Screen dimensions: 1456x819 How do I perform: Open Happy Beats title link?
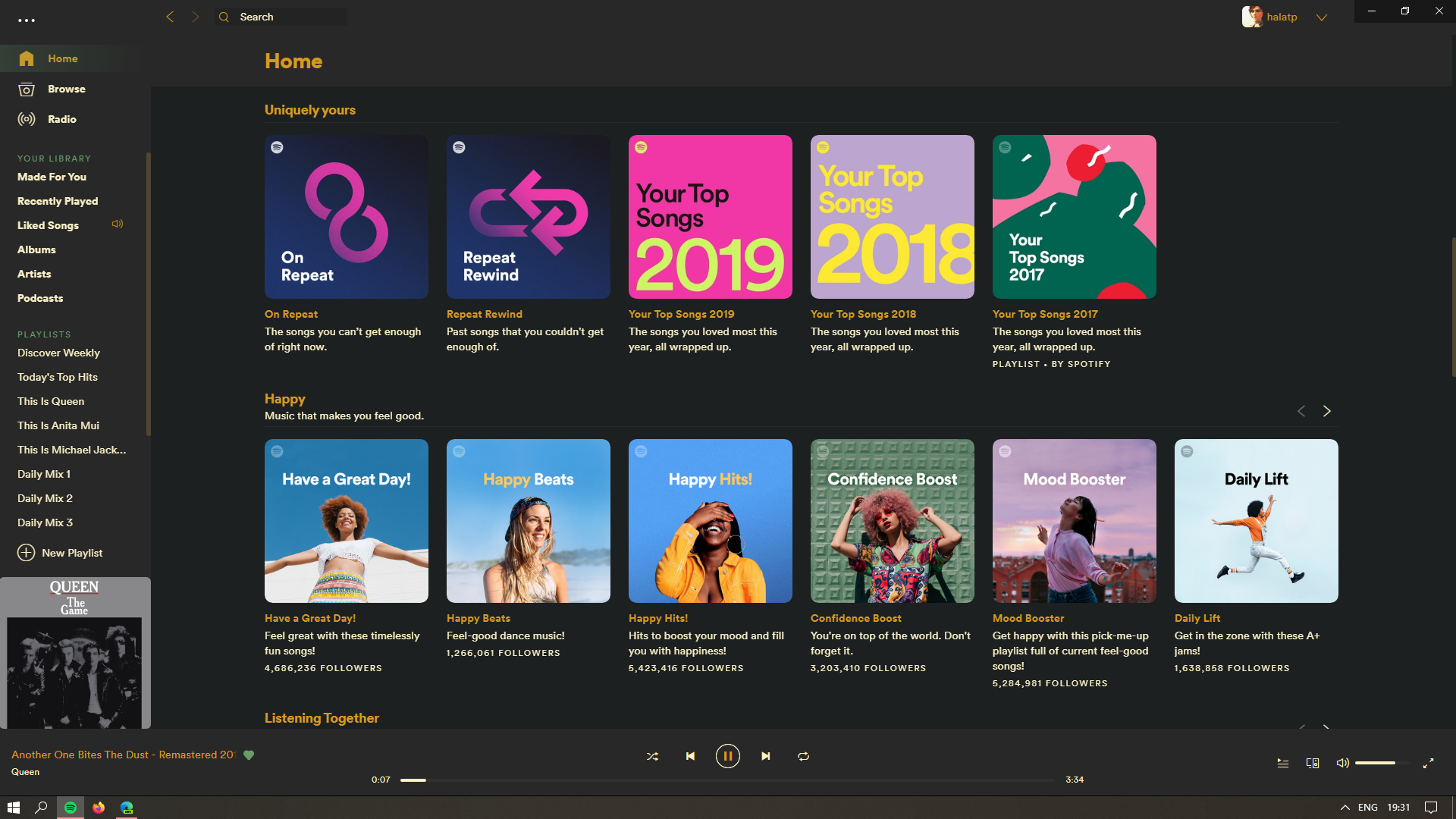coord(479,618)
